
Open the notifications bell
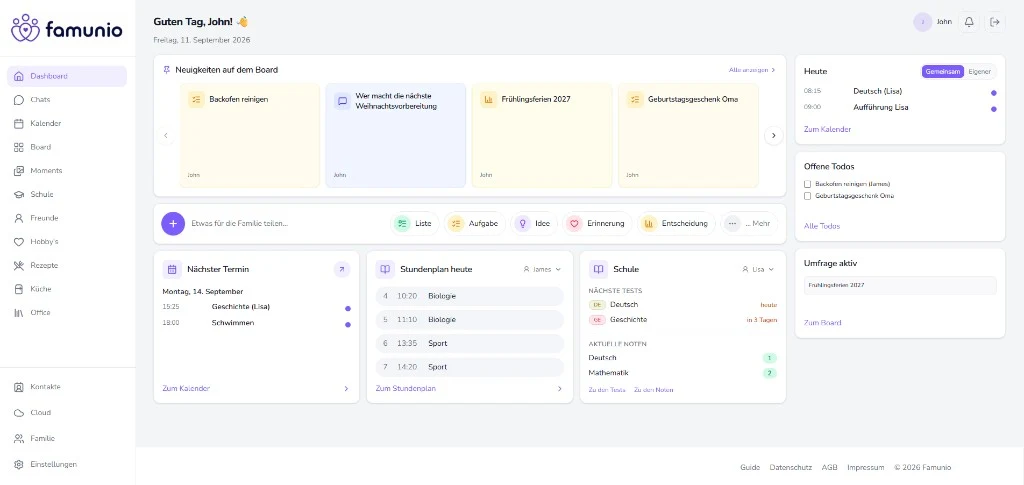pyautogui.click(x=969, y=22)
